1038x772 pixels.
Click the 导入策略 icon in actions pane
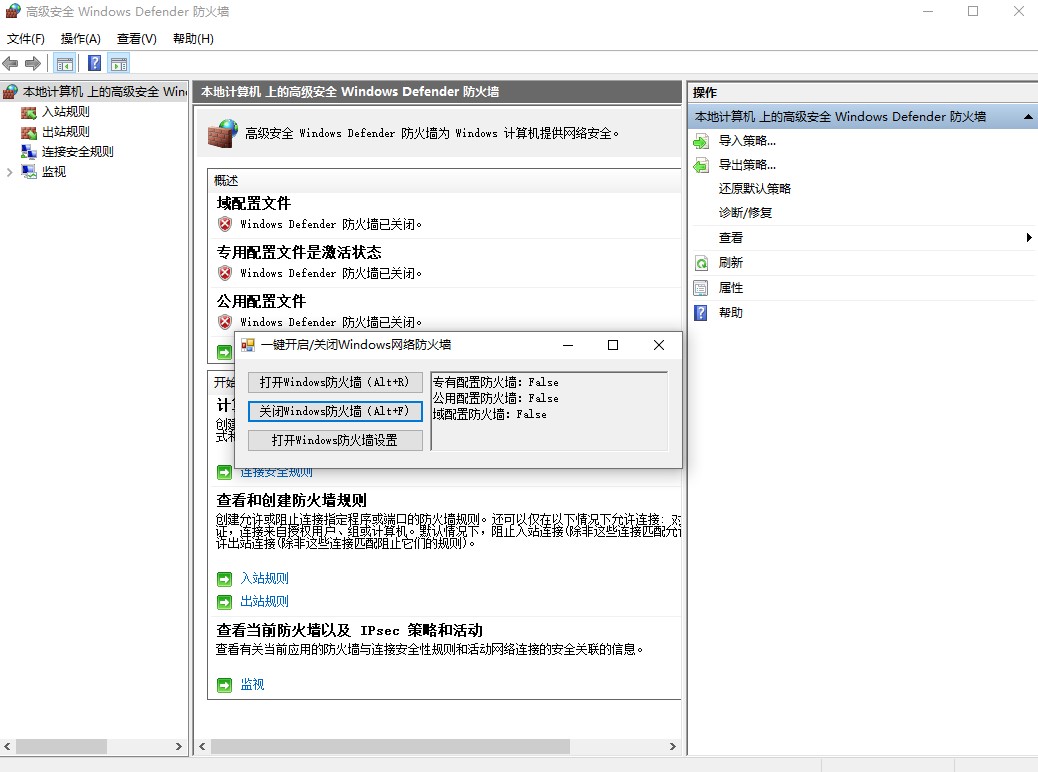coord(701,141)
